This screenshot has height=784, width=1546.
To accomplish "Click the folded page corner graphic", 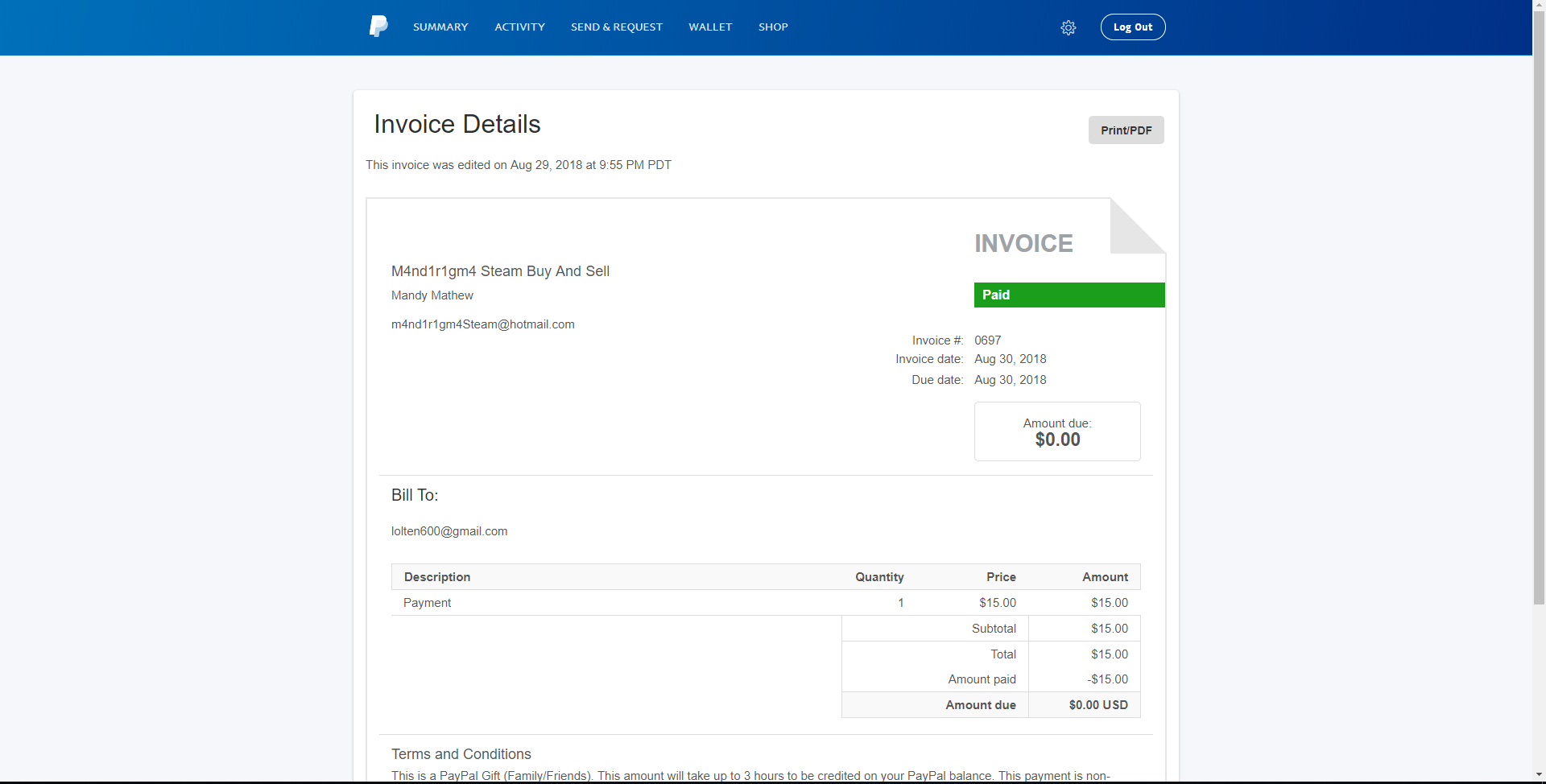I will pos(1137,226).
